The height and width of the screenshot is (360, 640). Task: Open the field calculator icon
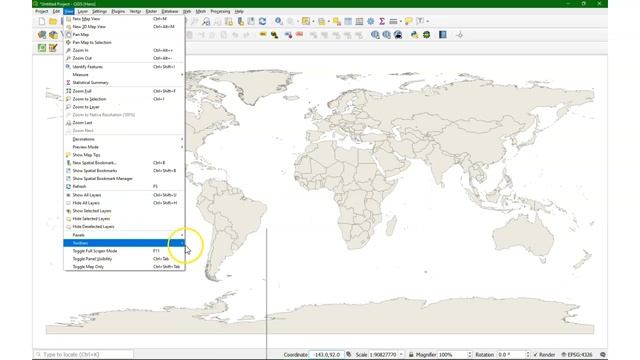pos(359,21)
